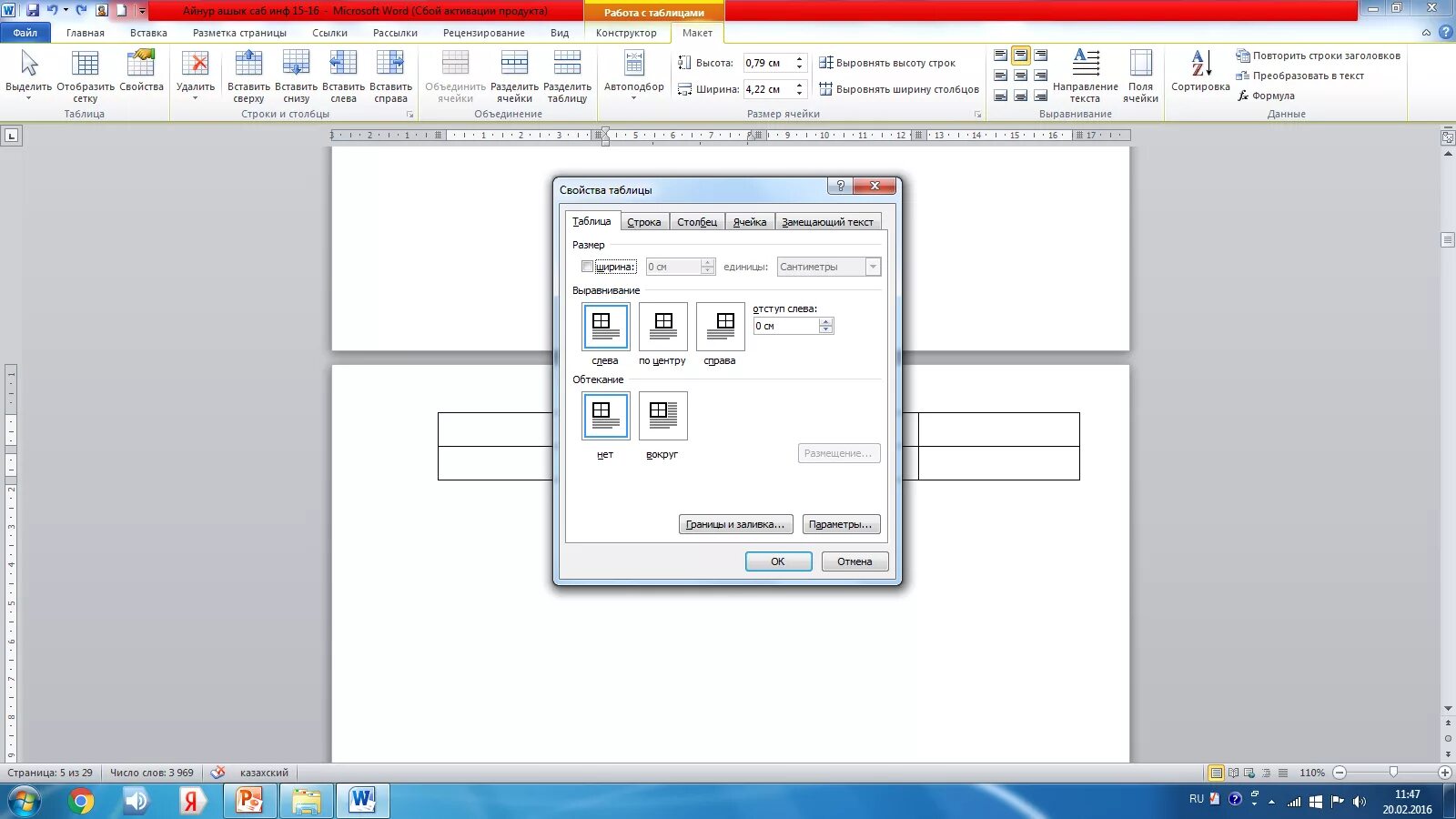Increase left indent (отступ слева) spinner

(825, 322)
